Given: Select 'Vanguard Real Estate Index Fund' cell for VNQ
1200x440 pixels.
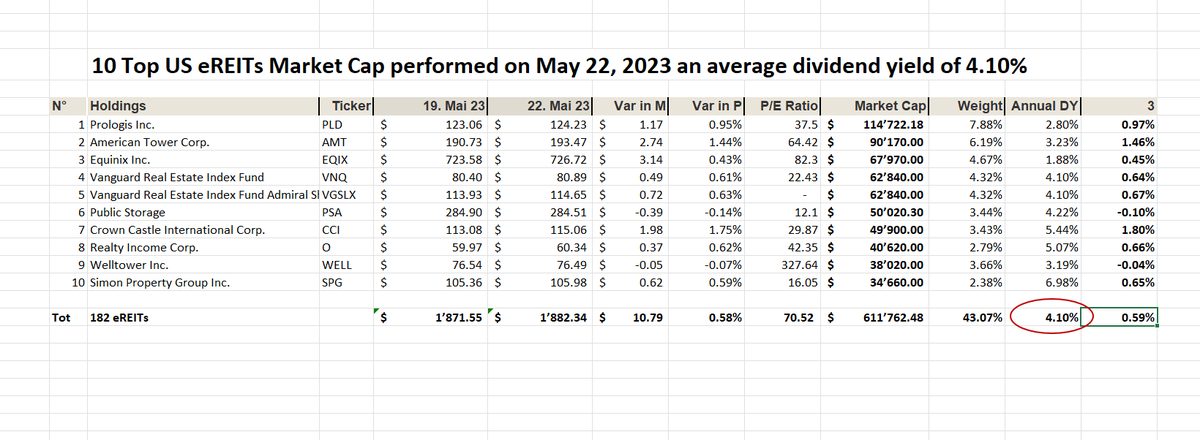Looking at the screenshot, I should (202, 177).
